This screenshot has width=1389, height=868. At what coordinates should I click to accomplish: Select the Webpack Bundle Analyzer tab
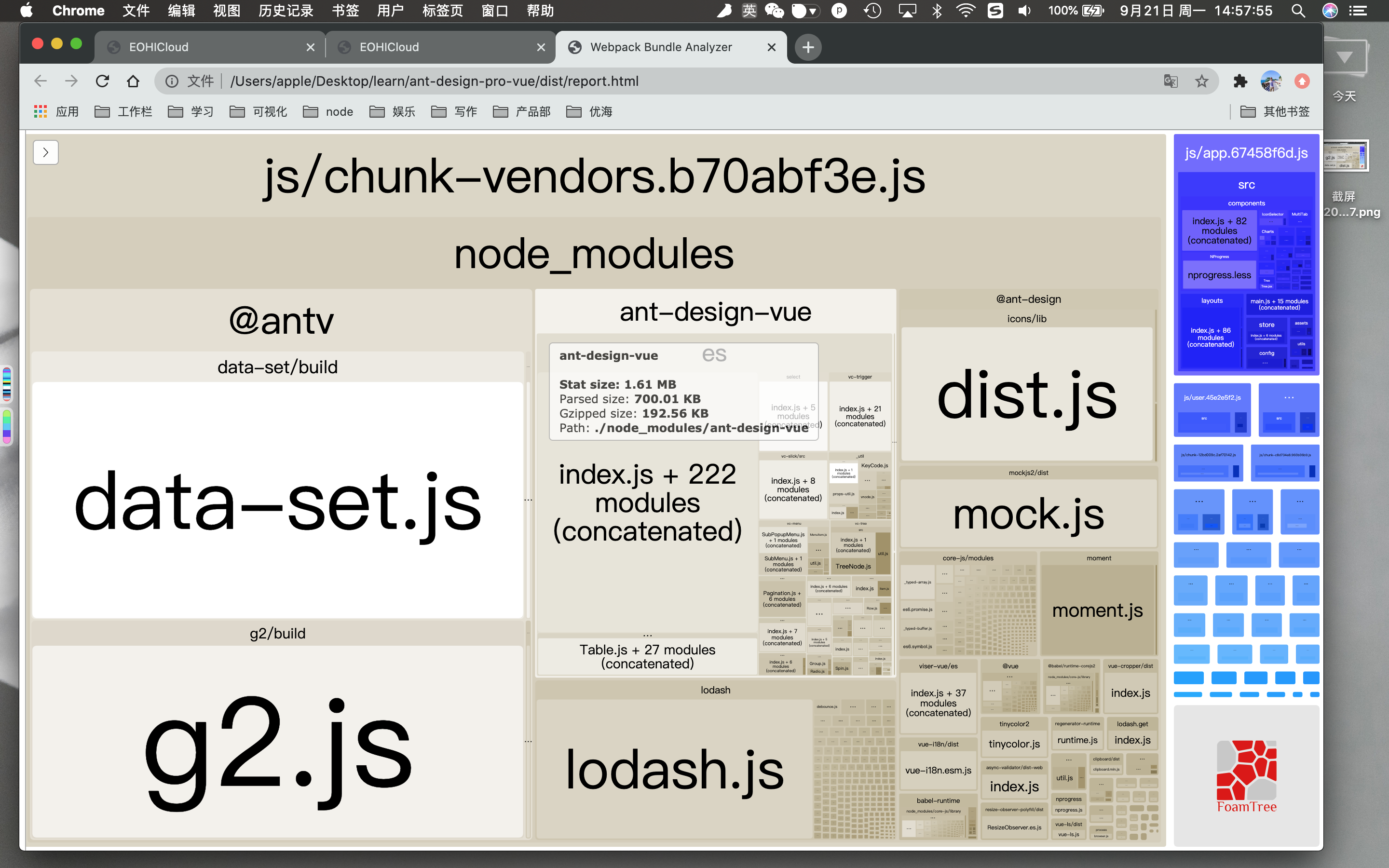click(670, 47)
